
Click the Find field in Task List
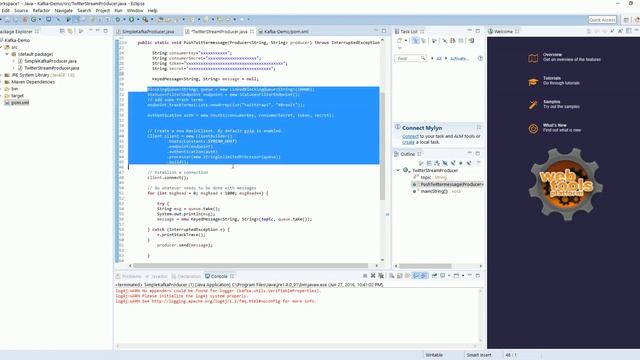(410, 58)
